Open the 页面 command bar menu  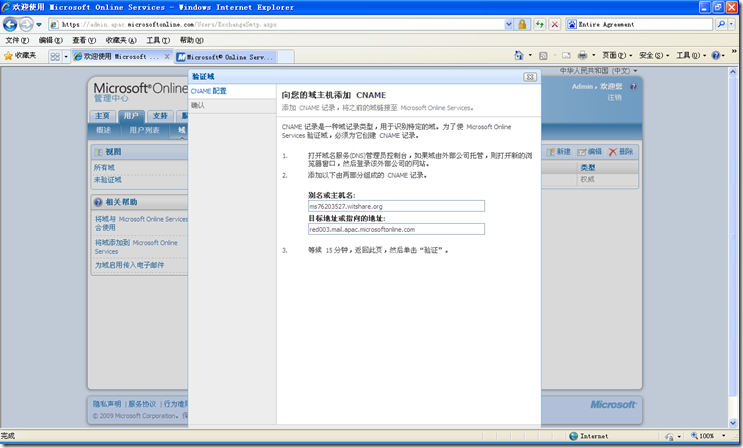(x=616, y=55)
